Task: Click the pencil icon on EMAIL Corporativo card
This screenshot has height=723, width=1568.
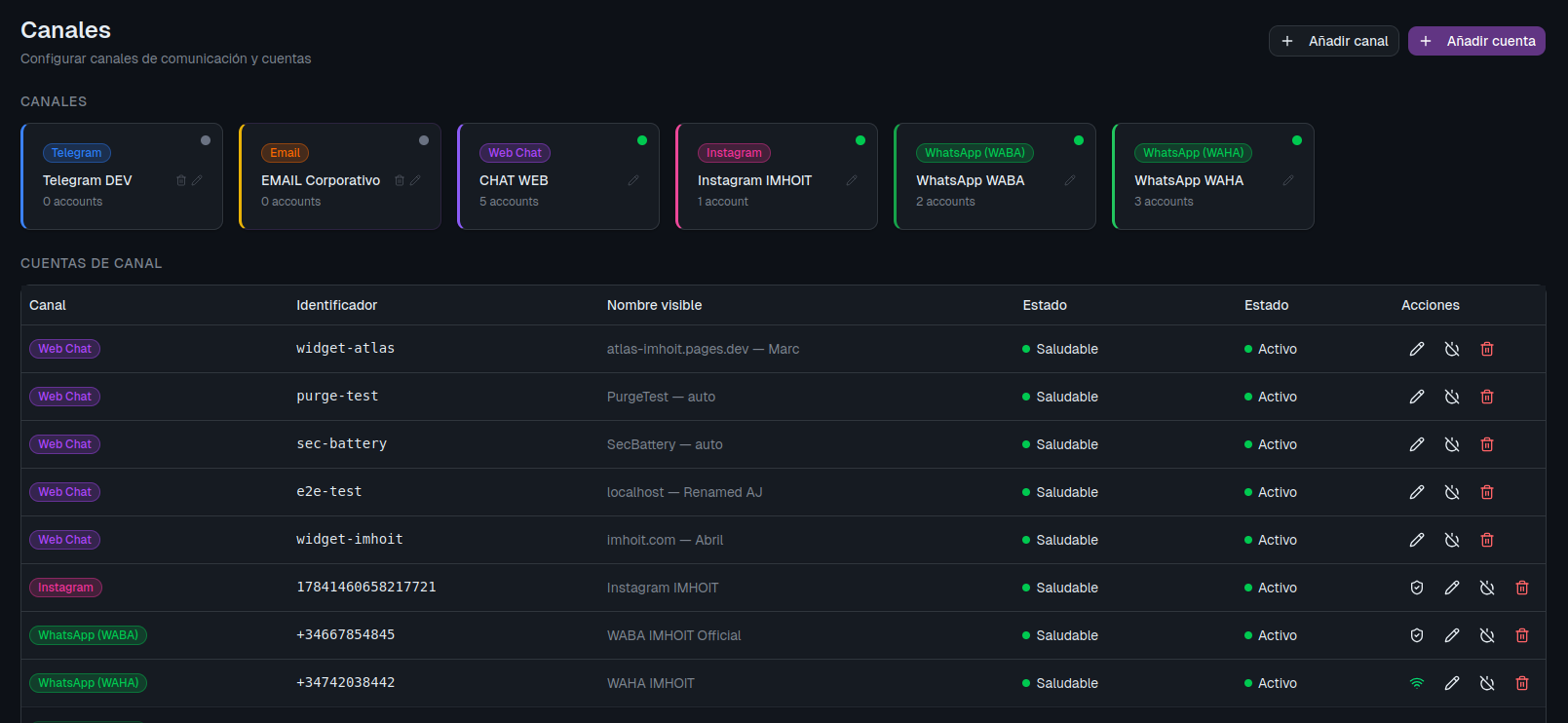Action: click(415, 180)
